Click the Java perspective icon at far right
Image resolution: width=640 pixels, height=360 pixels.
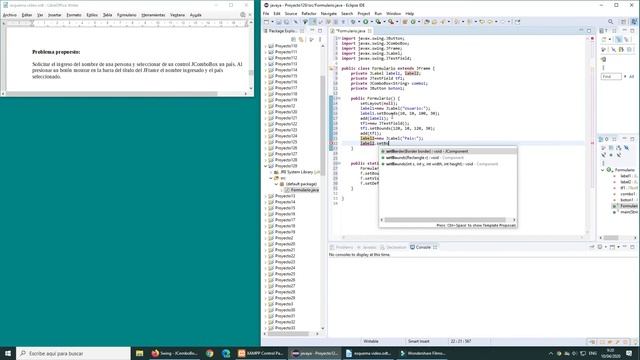(634, 22)
